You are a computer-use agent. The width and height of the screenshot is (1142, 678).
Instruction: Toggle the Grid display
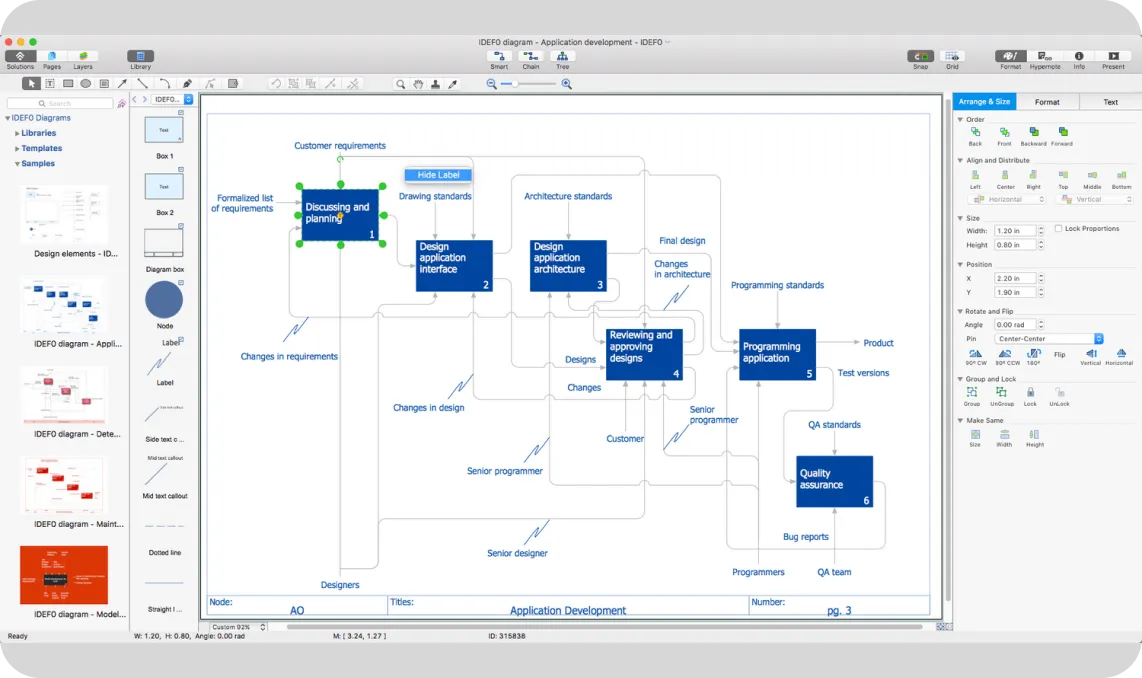coord(952,56)
